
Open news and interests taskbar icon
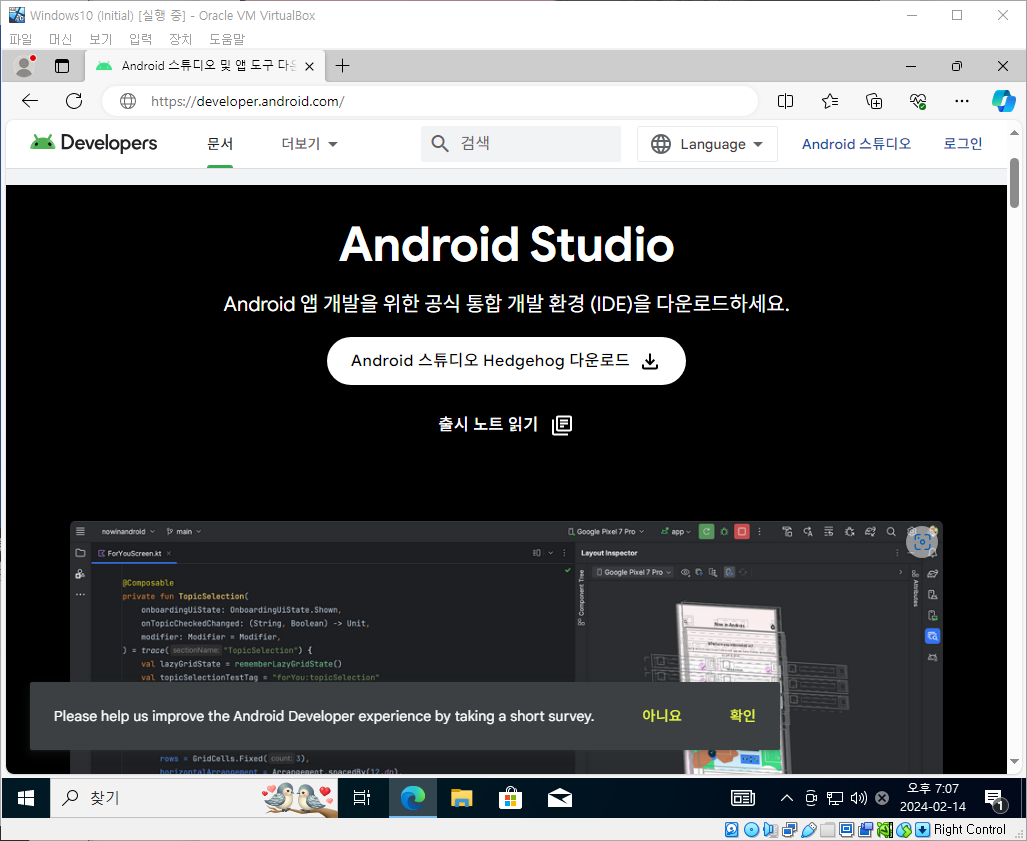click(x=743, y=798)
